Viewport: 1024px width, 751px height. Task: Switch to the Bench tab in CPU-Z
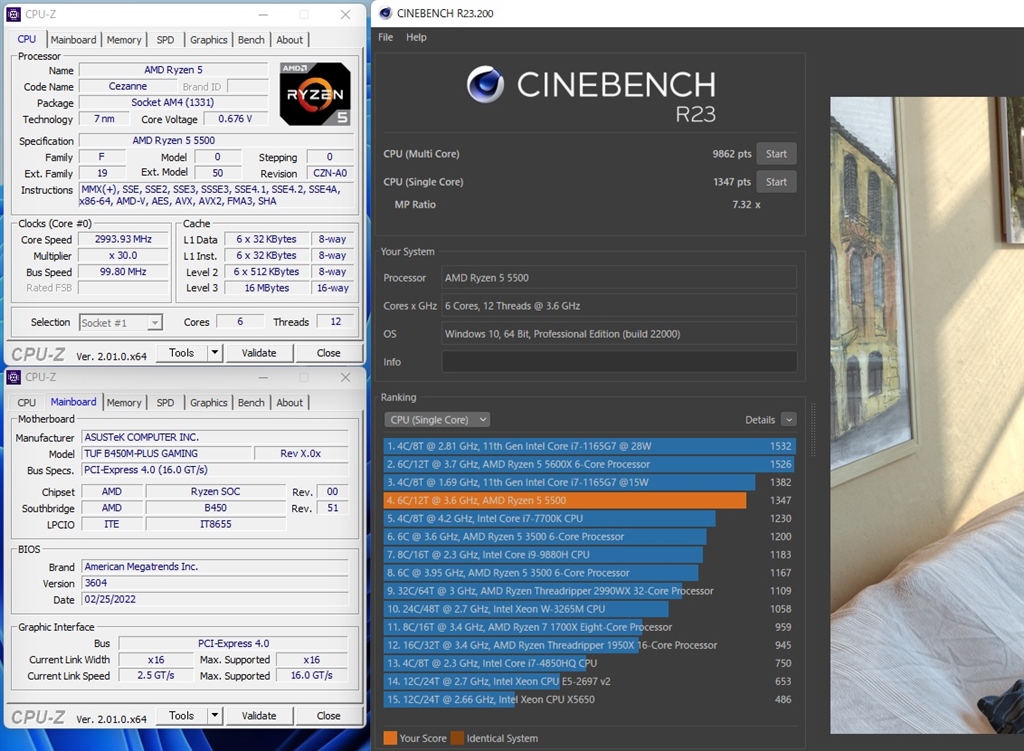251,39
